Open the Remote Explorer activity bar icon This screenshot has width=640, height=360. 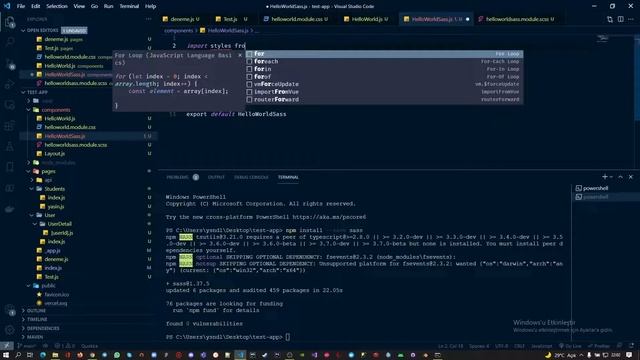(10, 105)
